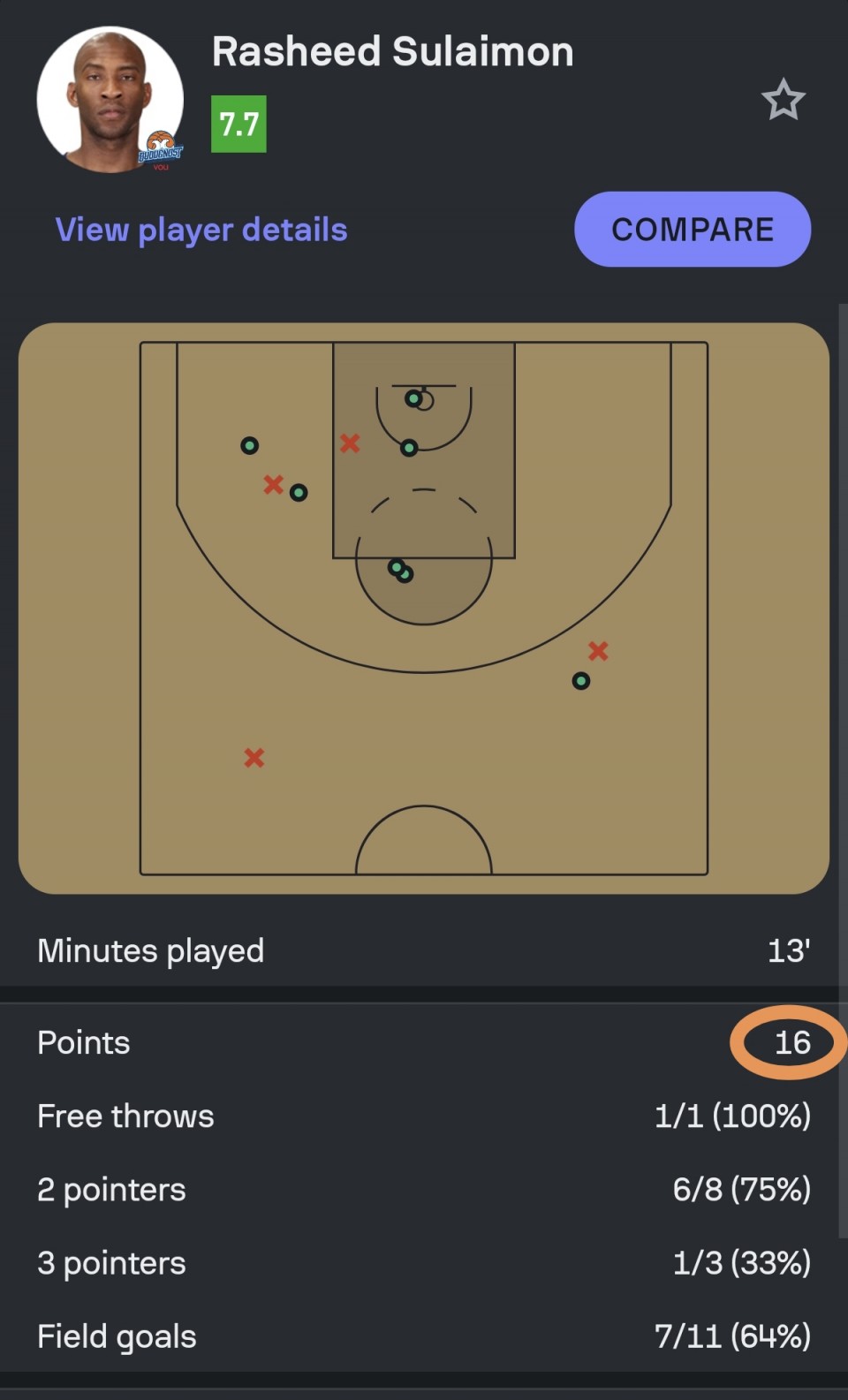Viewport: 848px width, 1400px height.
Task: Open Rasheed Sulaimon's profile photo
Action: pyautogui.click(x=110, y=100)
